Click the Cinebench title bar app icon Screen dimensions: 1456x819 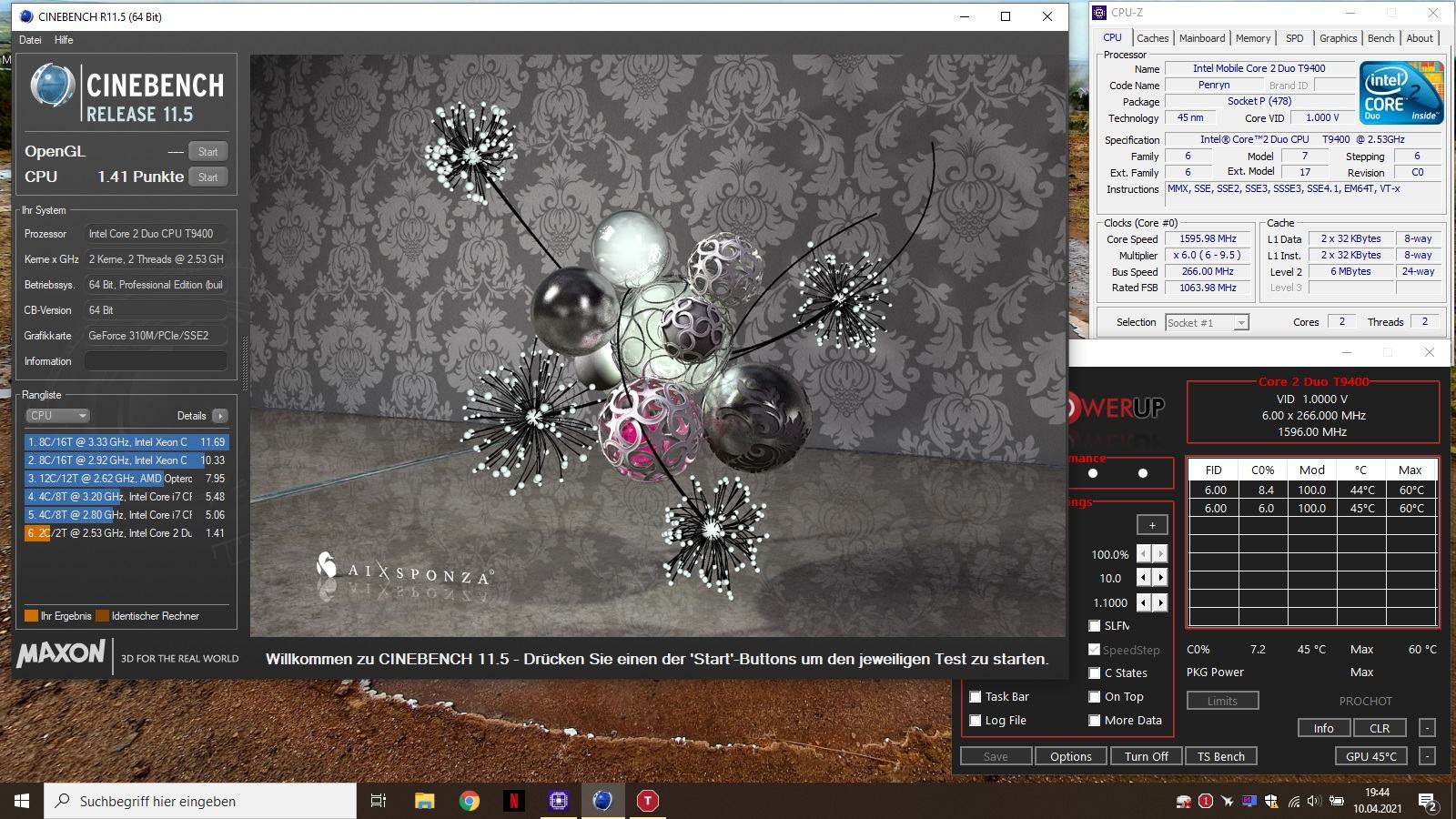25,16
